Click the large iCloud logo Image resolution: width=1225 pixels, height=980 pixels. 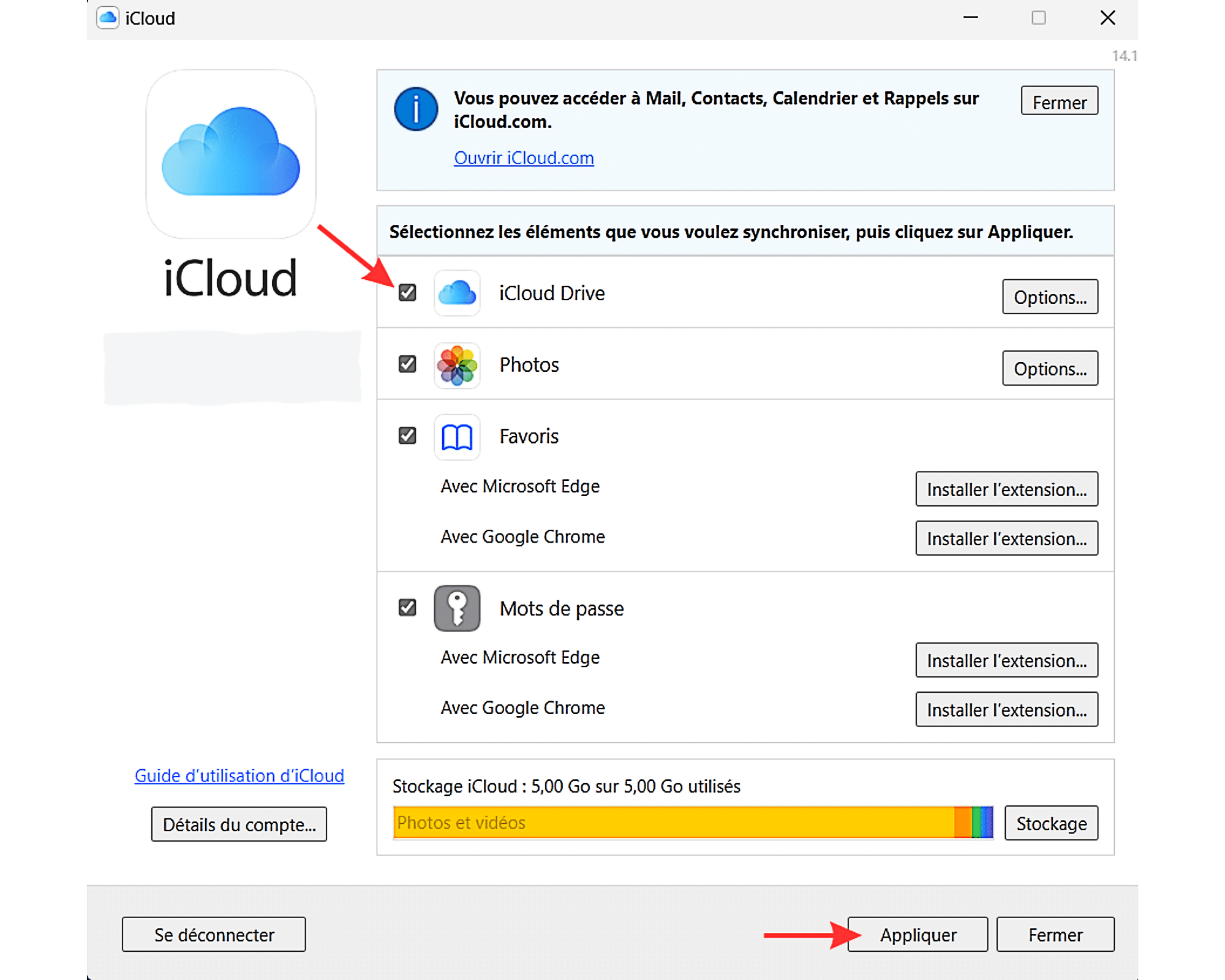[231, 154]
